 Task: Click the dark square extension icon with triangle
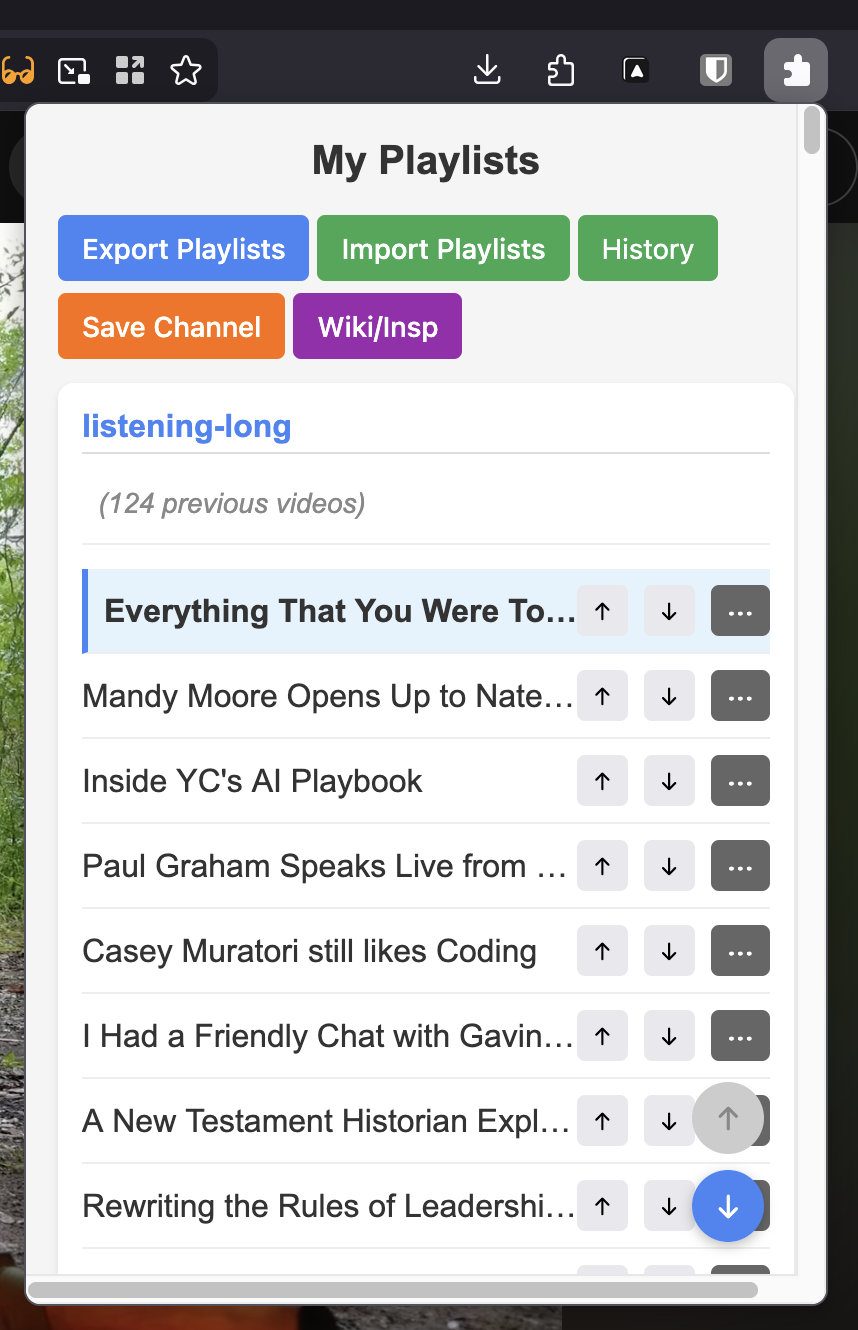pyautogui.click(x=635, y=70)
